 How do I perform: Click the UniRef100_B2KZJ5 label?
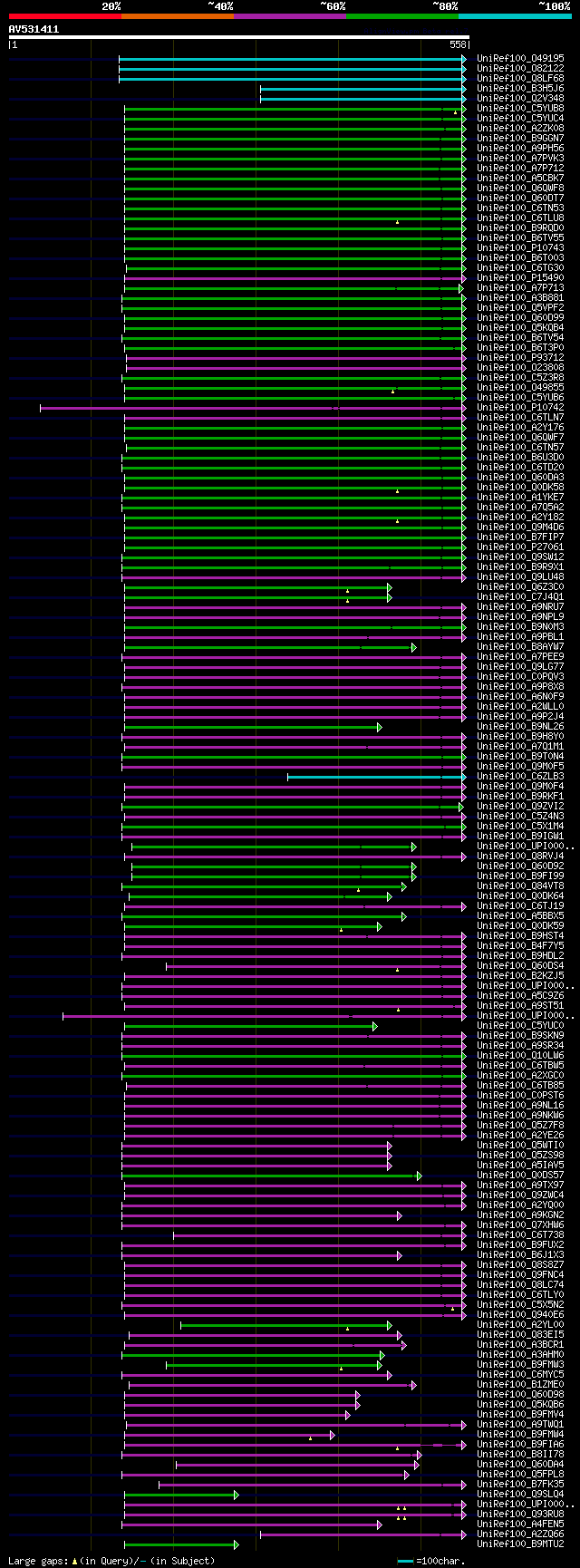pyautogui.click(x=520, y=975)
